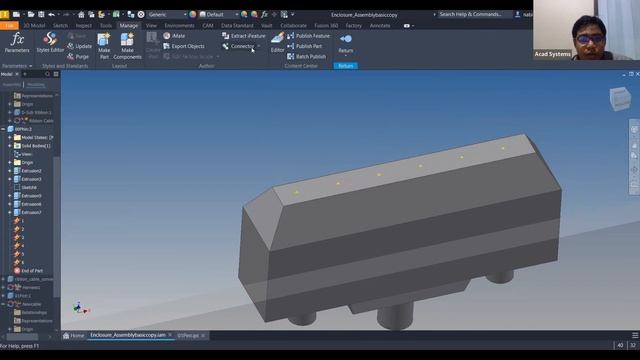This screenshot has width=640, height=360.
Task: Open the Content Center Editor
Action: pos(277,43)
